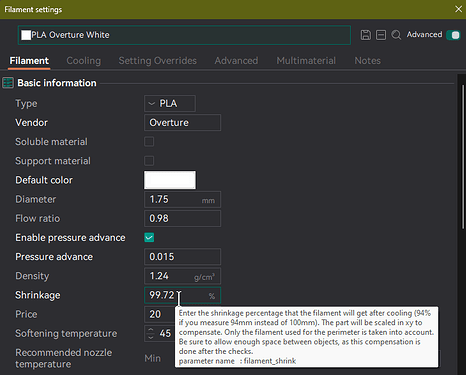The height and width of the screenshot is (375, 466).
Task: Check the Support material checkbox
Action: click(149, 161)
